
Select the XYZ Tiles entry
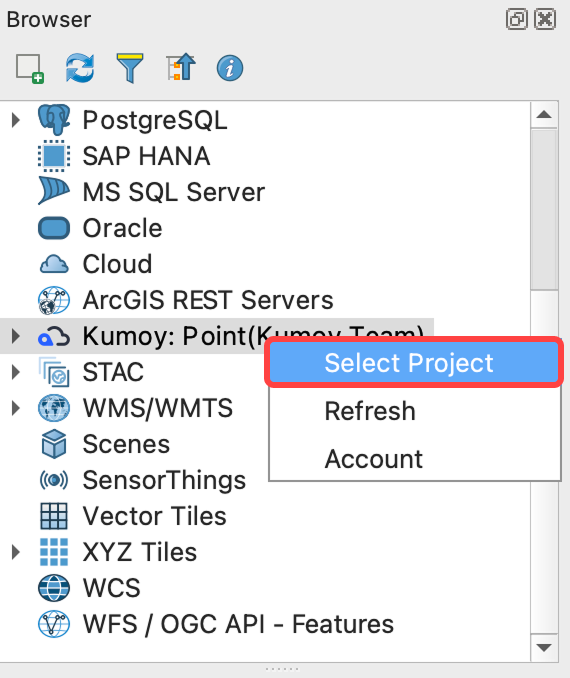140,552
